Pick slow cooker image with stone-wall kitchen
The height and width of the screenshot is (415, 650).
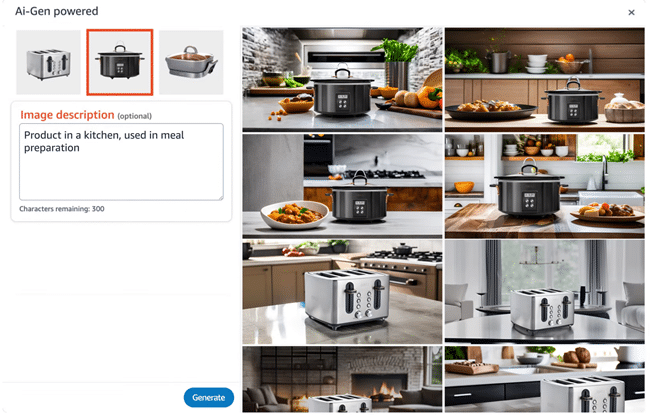click(x=342, y=80)
